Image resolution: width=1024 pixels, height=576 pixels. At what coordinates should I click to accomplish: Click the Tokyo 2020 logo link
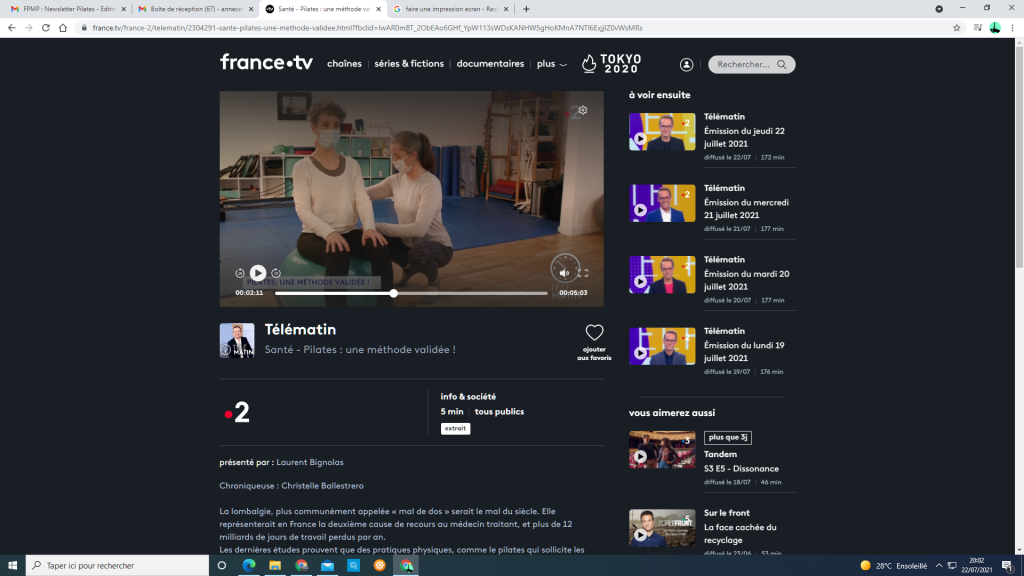(x=611, y=64)
